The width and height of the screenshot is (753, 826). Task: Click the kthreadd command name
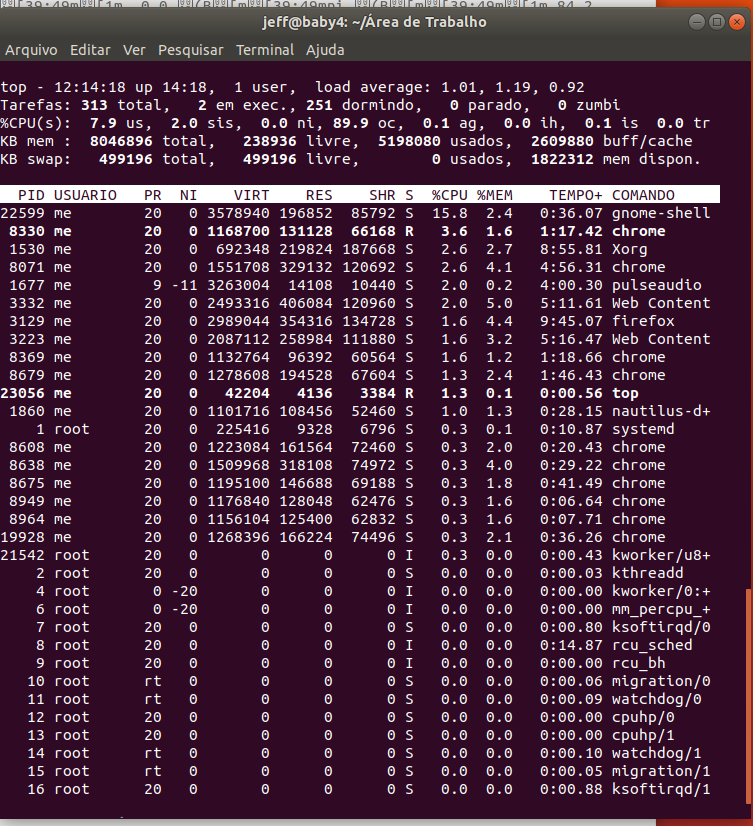(x=648, y=573)
